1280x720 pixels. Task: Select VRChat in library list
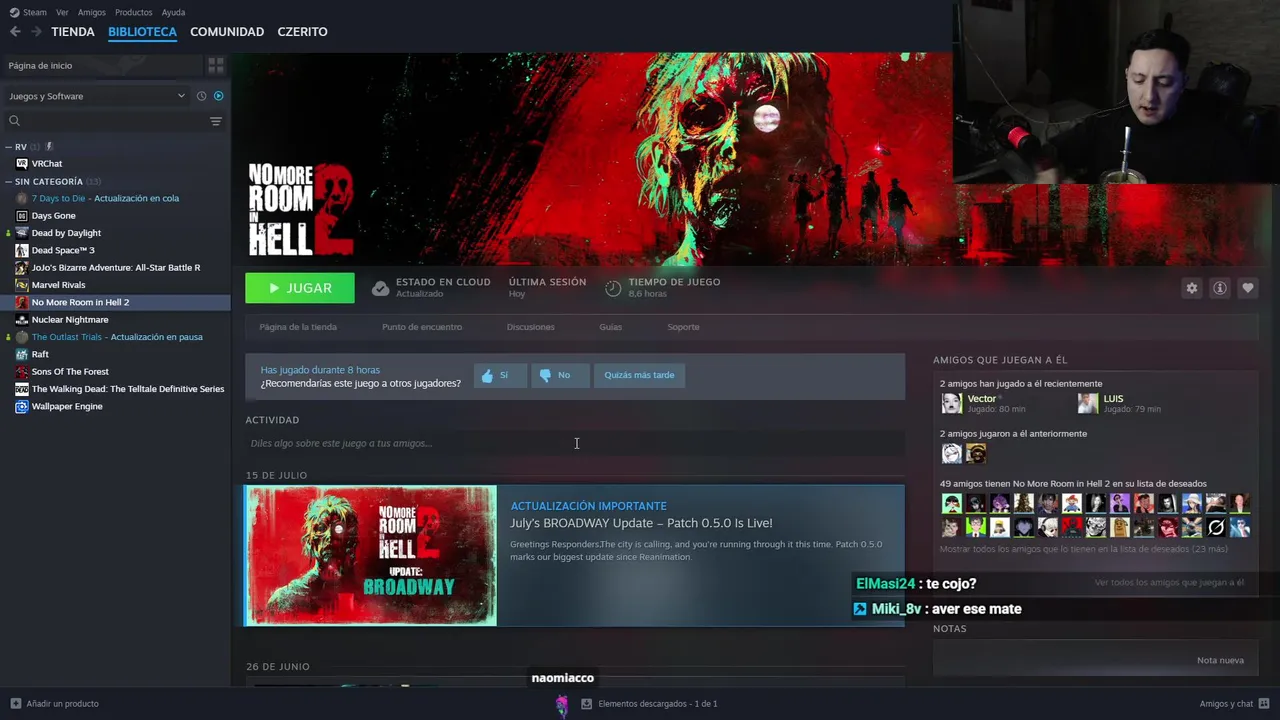click(x=47, y=164)
